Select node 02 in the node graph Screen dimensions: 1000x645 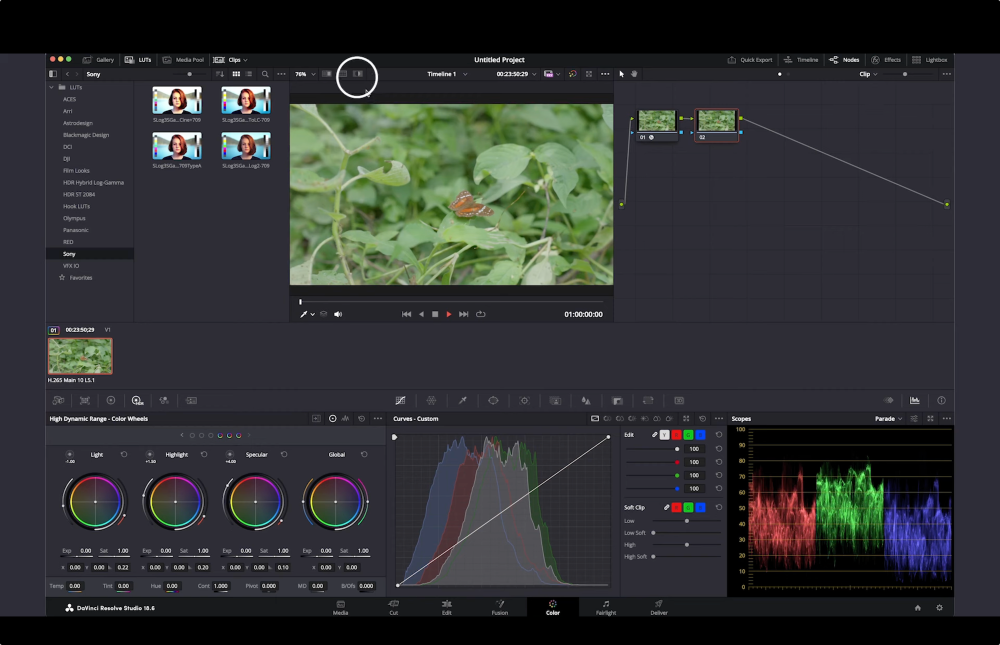[x=716, y=124]
